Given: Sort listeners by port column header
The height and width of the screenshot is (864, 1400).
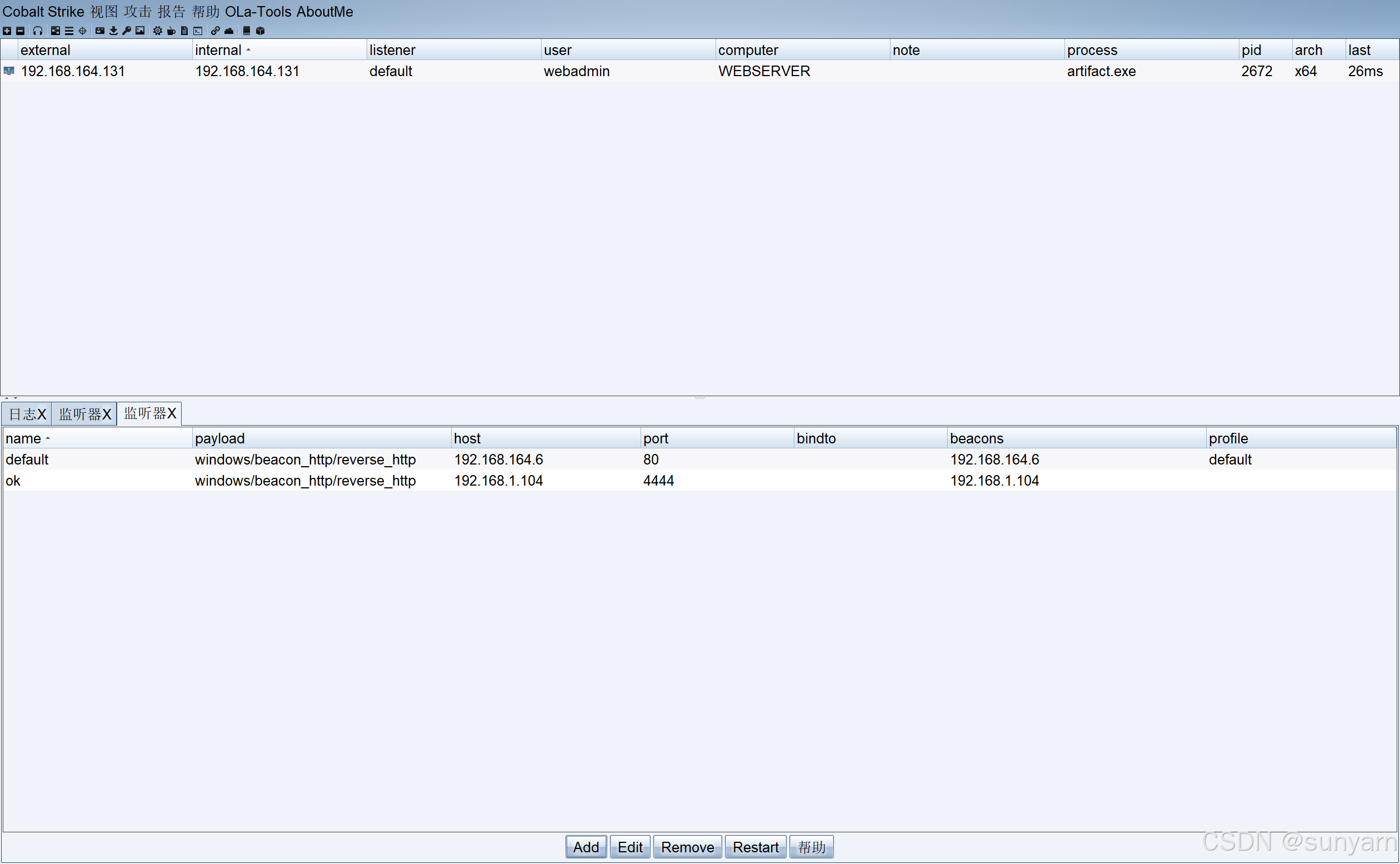Looking at the screenshot, I should (656, 438).
